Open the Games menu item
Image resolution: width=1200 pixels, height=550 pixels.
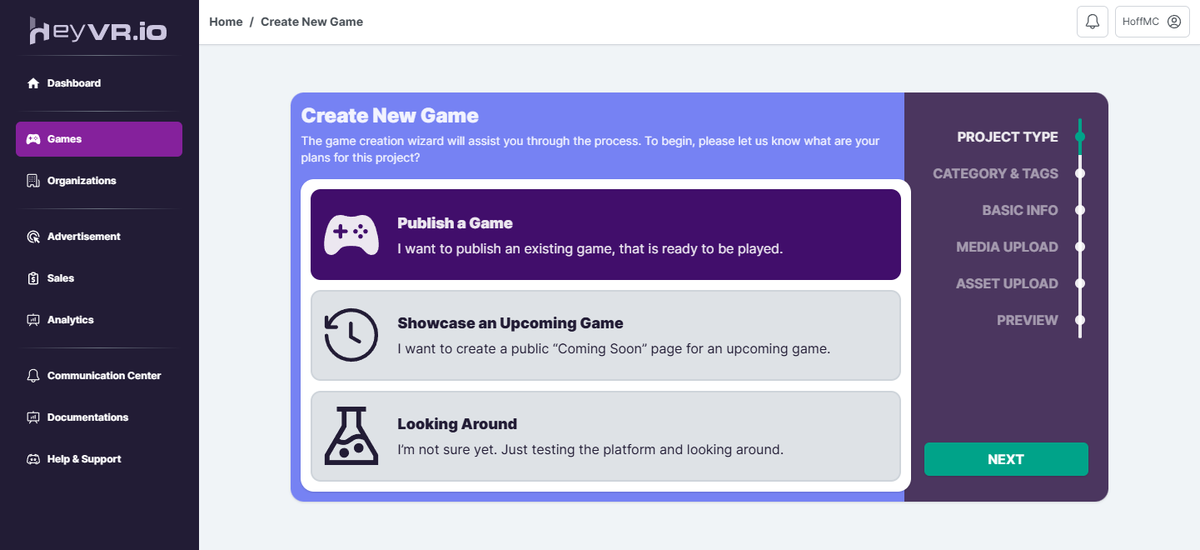point(99,139)
